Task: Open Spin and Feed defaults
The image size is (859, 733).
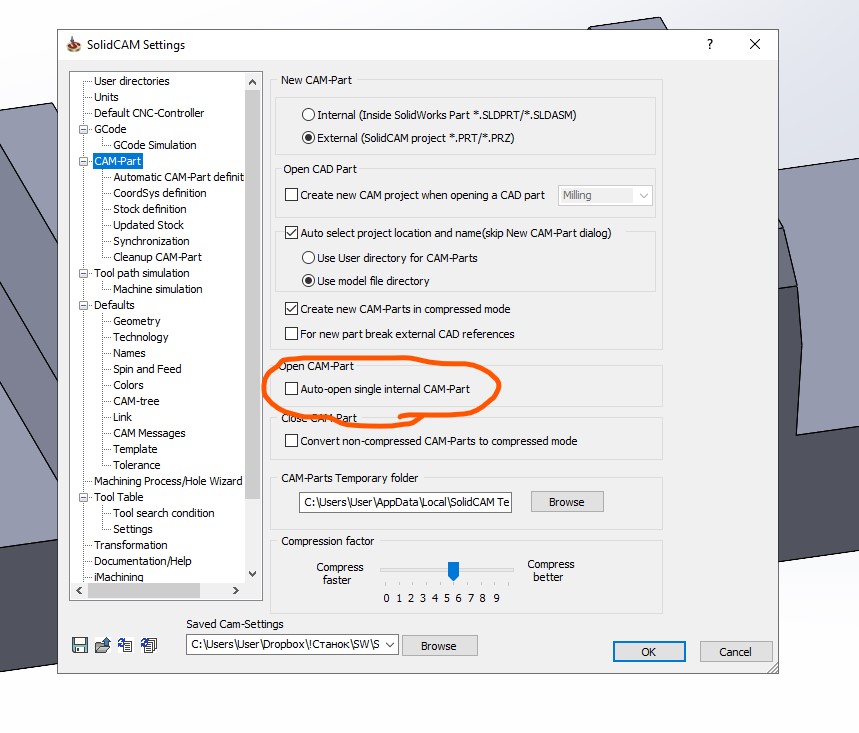Action: pyautogui.click(x=147, y=369)
